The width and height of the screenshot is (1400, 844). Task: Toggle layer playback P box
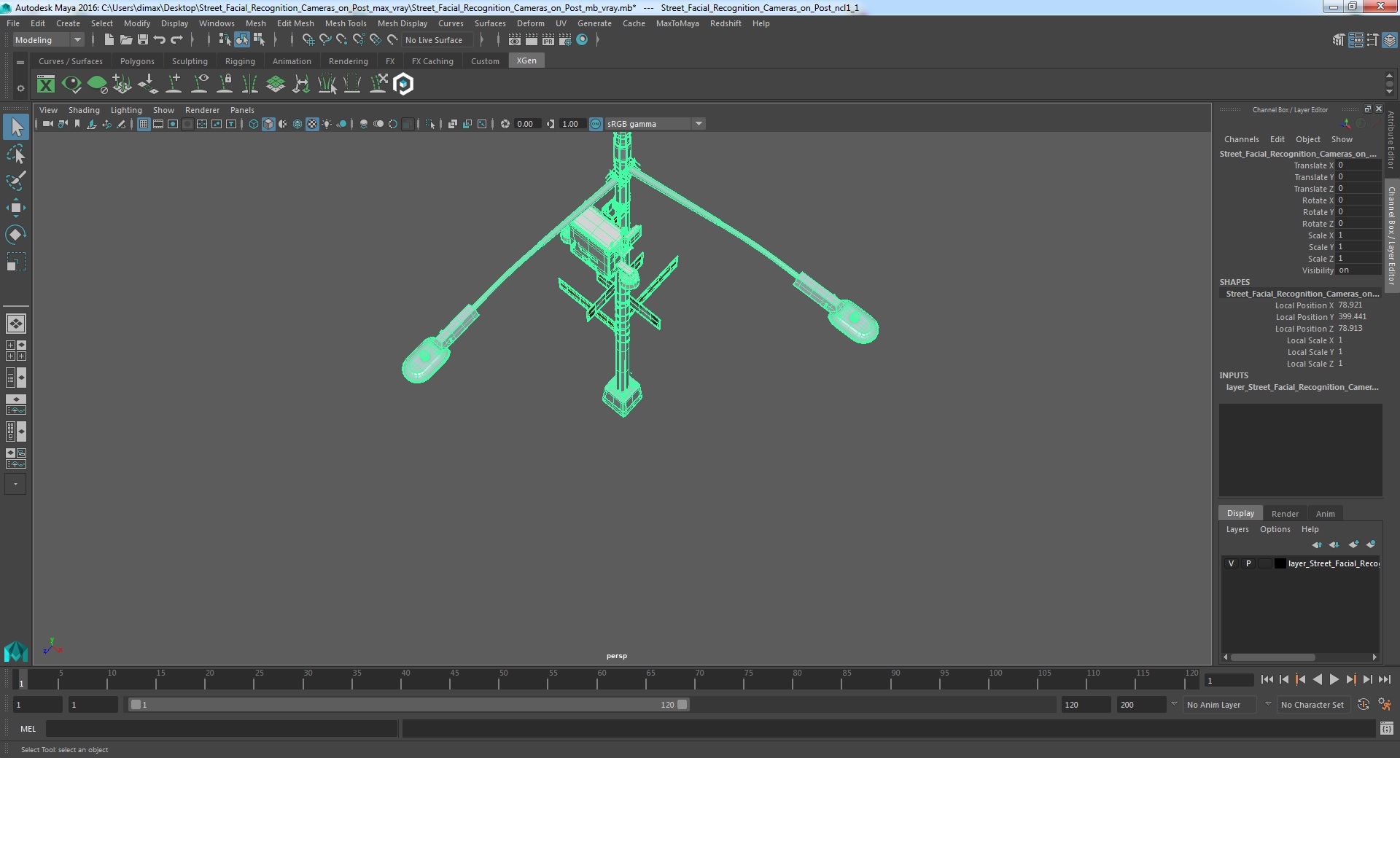(x=1248, y=563)
